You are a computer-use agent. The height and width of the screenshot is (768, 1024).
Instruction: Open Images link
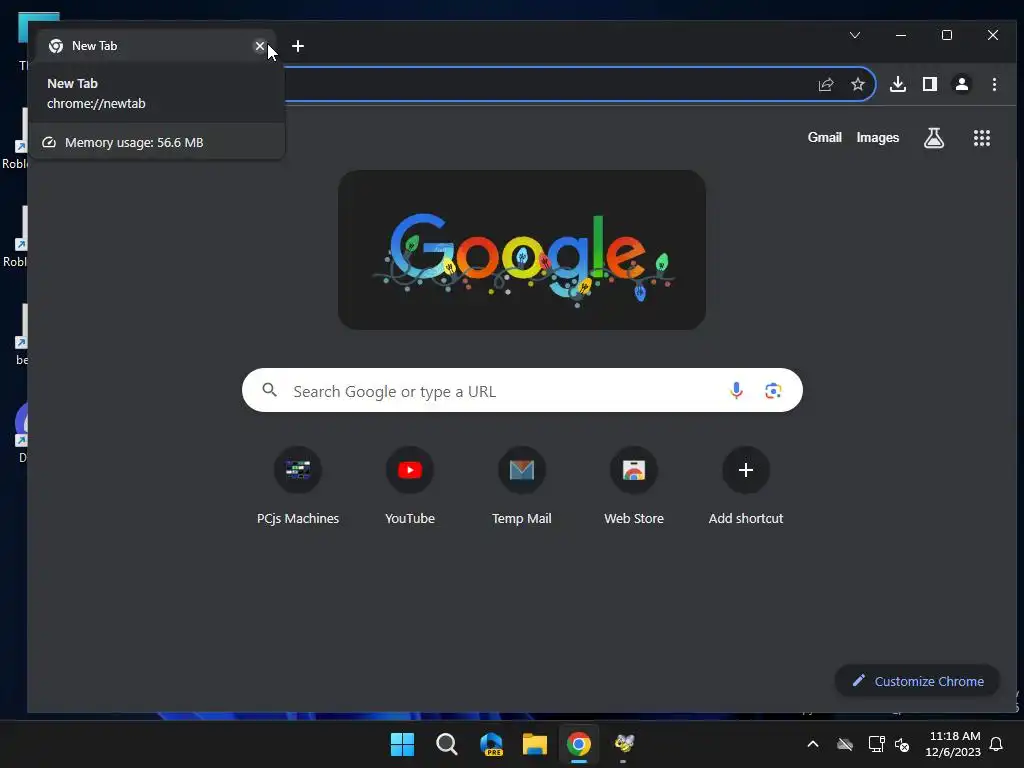click(x=878, y=138)
